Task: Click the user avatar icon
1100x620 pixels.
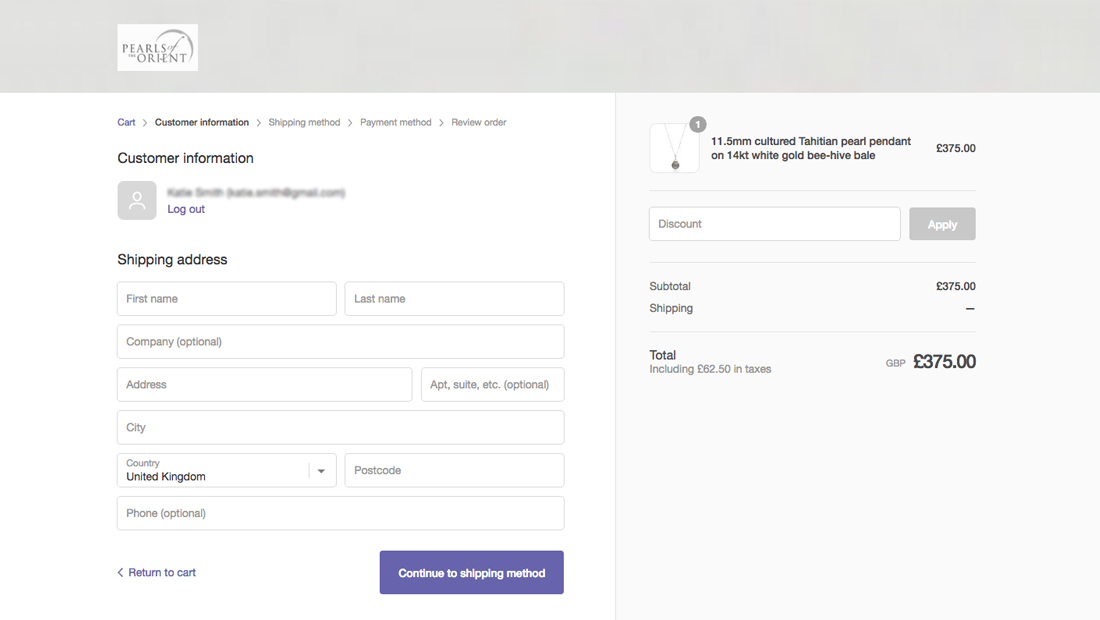Action: 137,200
